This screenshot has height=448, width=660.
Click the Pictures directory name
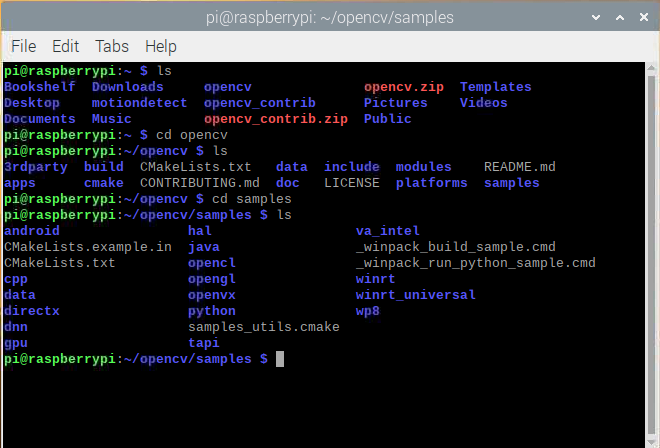coord(395,103)
